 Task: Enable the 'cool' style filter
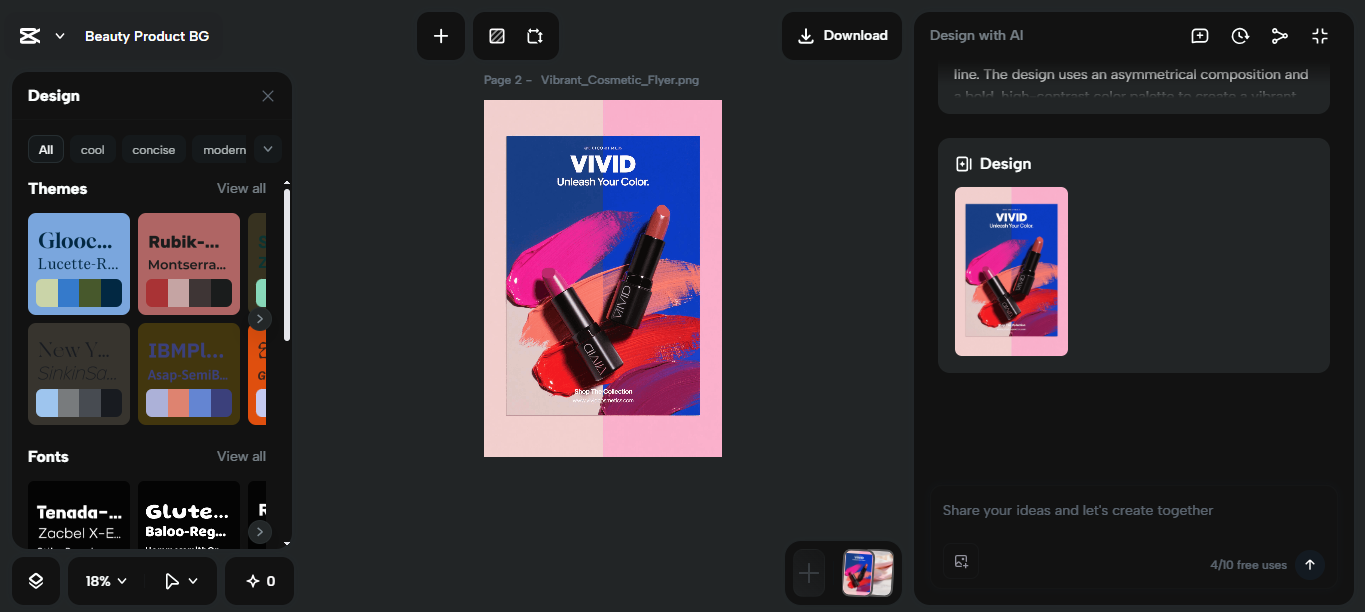click(x=92, y=149)
